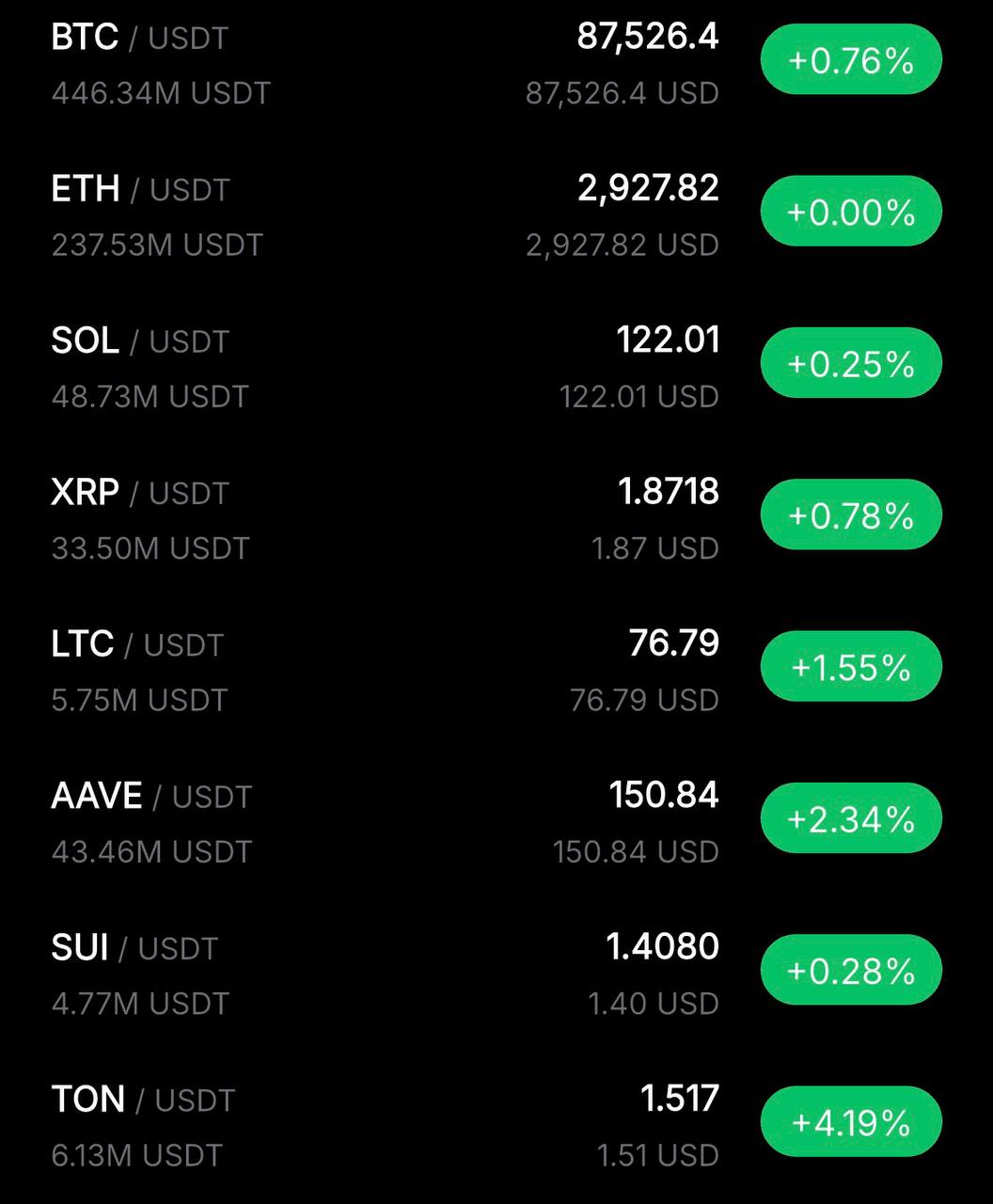993x1204 pixels.
Task: Open the AAVE / USDT pair
Action: click(150, 796)
